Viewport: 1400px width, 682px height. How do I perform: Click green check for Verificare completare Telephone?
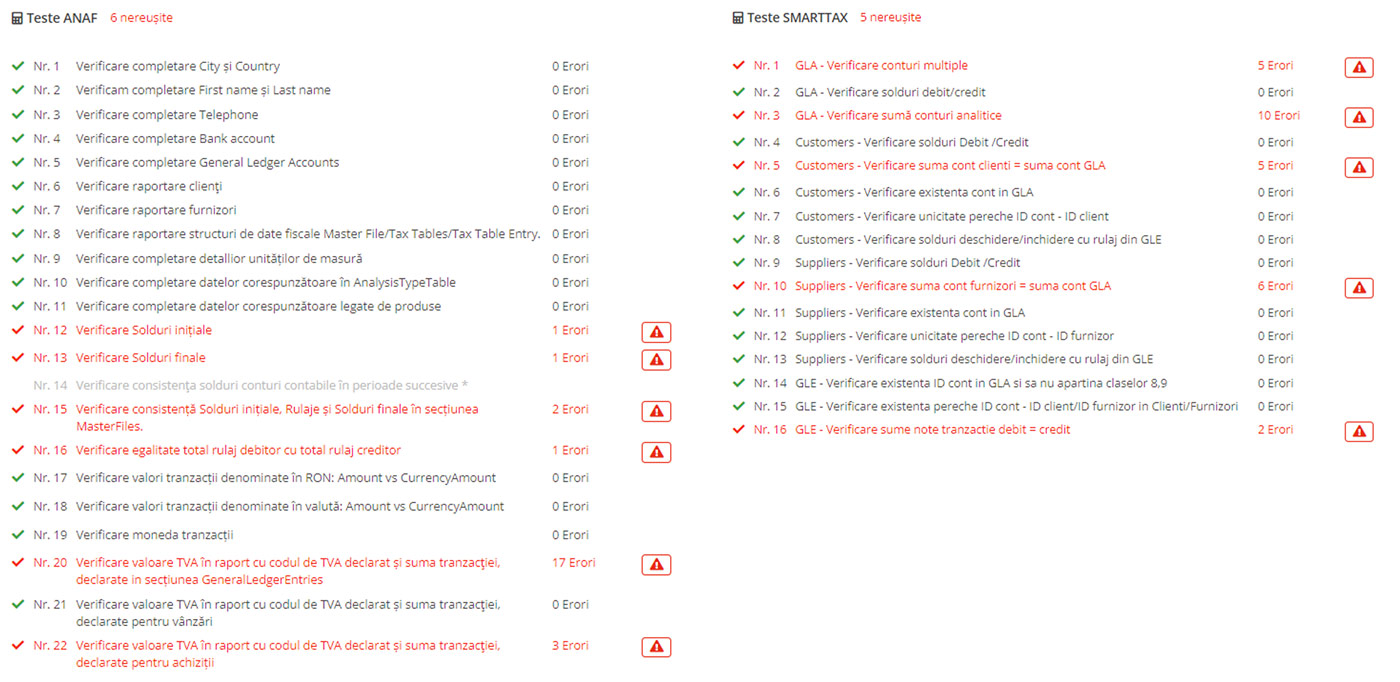coord(18,114)
